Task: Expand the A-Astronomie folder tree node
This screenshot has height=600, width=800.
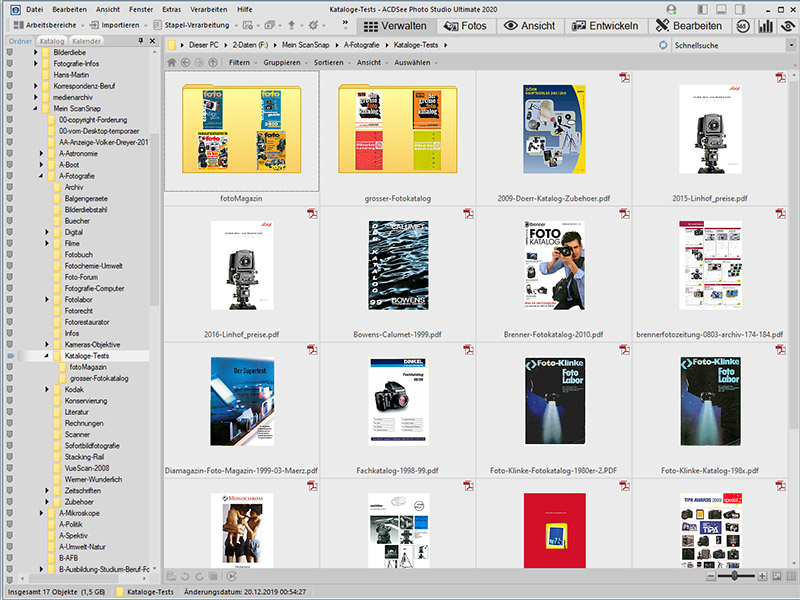Action: point(43,153)
